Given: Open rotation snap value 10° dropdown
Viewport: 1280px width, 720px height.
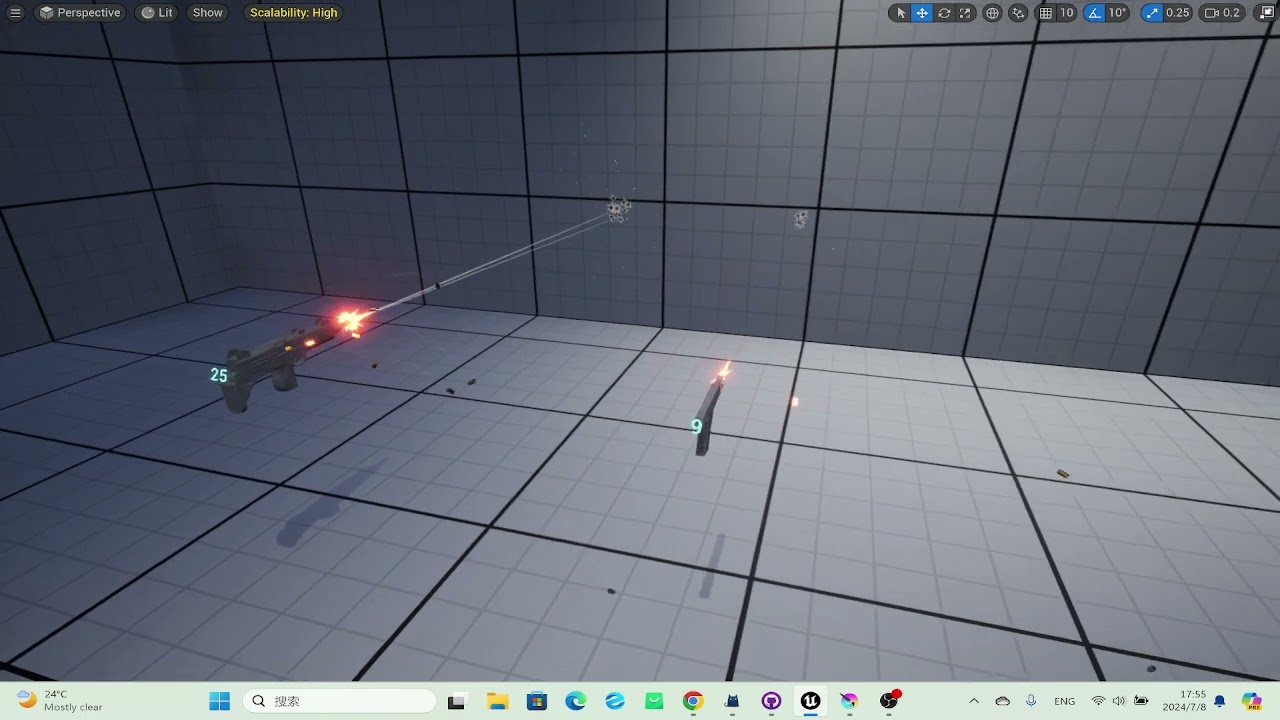Looking at the screenshot, I should point(1118,13).
